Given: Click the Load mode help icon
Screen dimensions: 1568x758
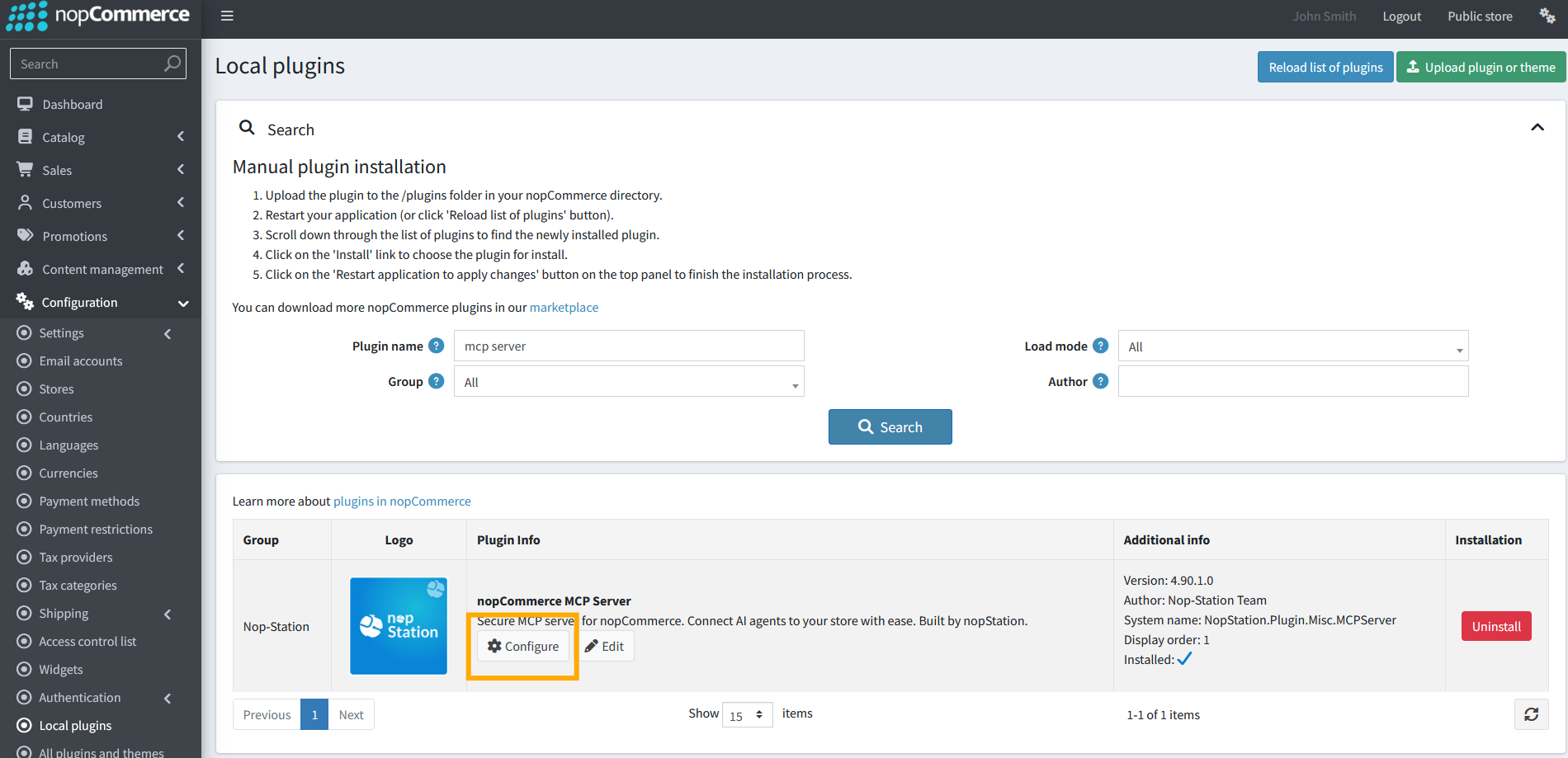Looking at the screenshot, I should click(1100, 346).
